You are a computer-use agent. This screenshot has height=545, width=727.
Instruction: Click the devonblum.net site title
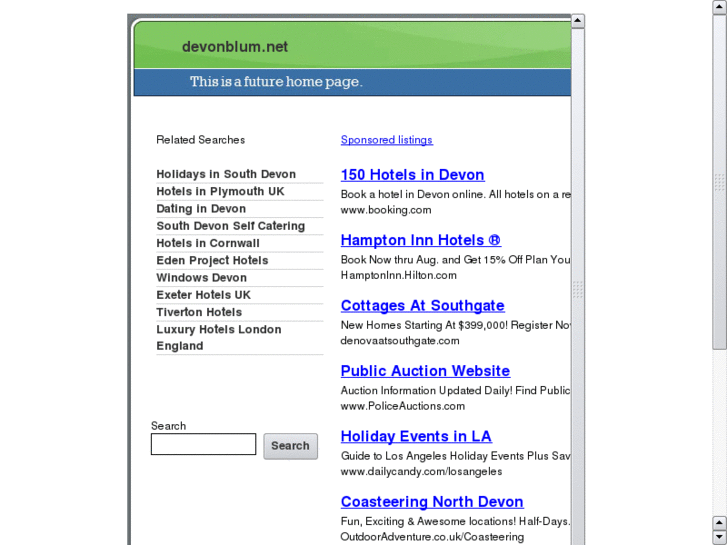[x=235, y=47]
